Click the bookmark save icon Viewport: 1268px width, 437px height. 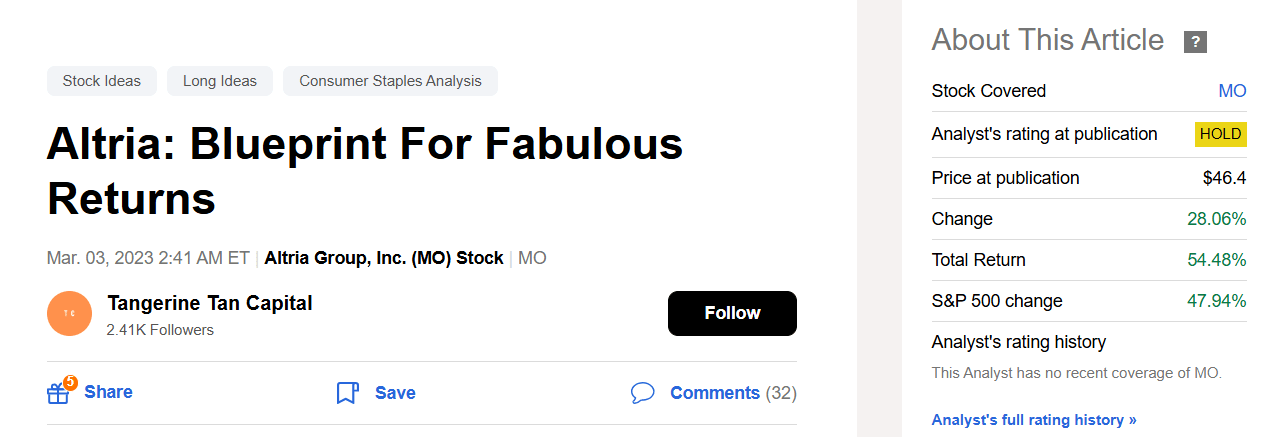point(347,393)
